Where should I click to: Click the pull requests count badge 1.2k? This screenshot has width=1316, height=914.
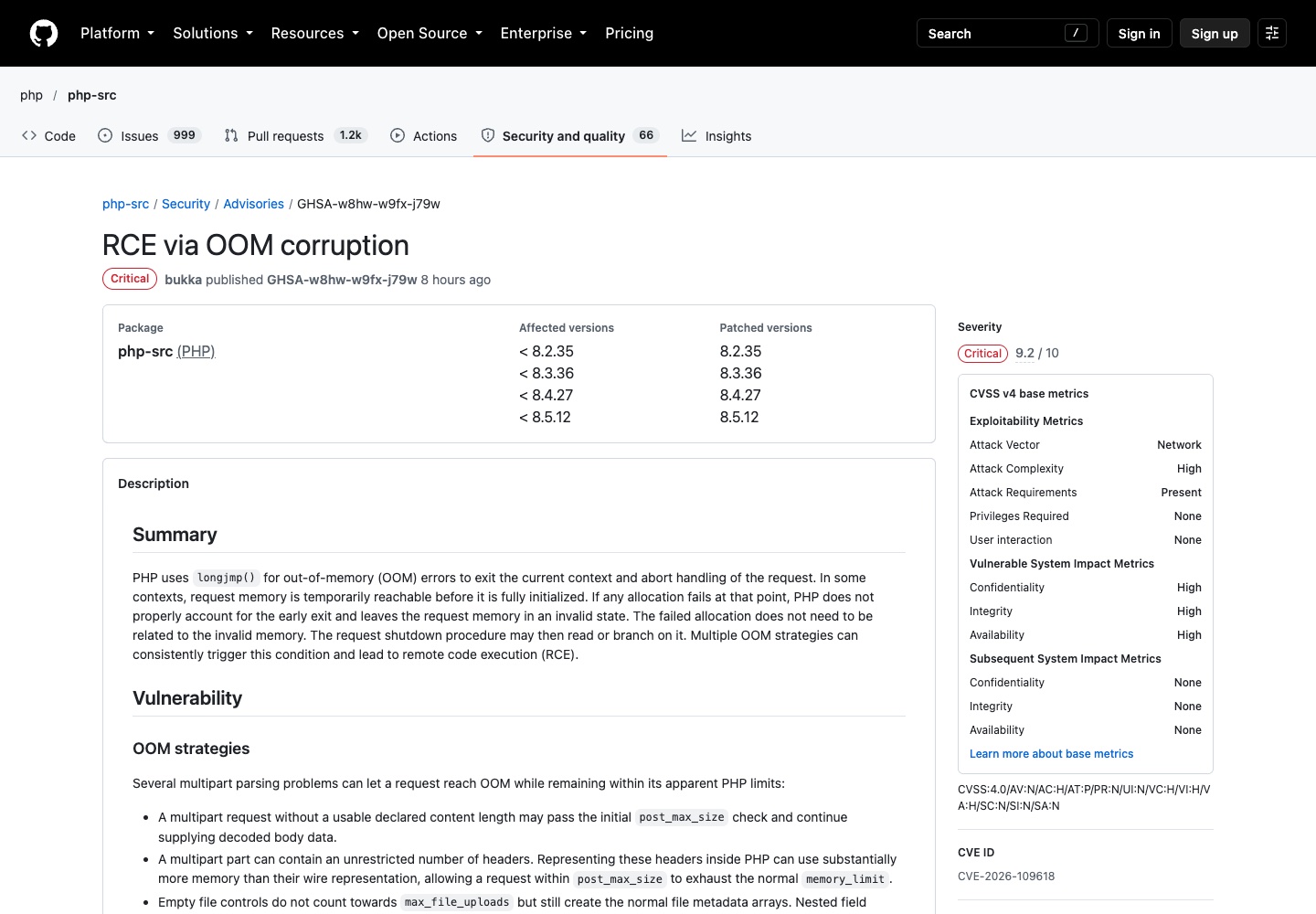[351, 135]
